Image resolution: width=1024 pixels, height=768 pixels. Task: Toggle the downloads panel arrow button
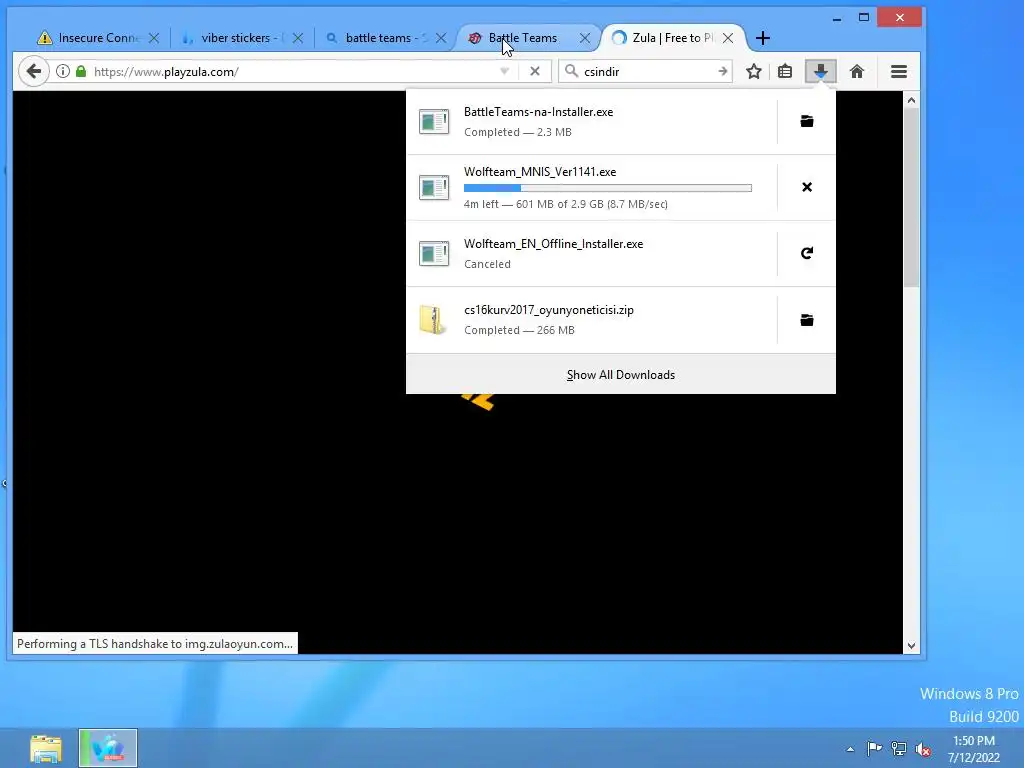[821, 71]
